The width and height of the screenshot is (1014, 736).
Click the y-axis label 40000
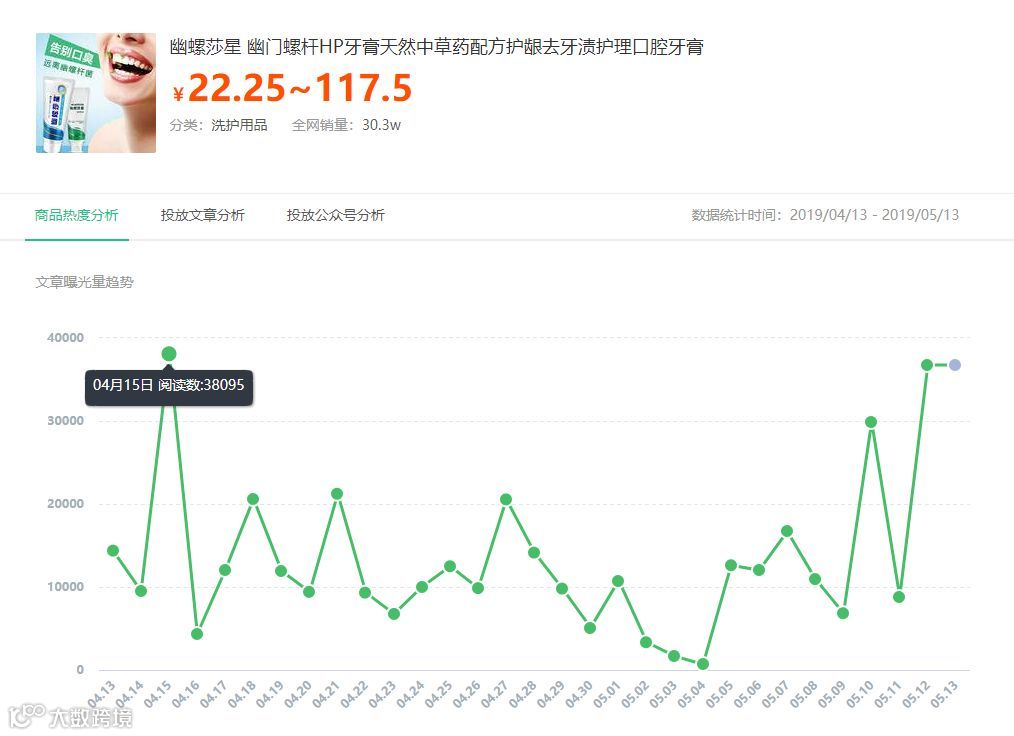(65, 338)
